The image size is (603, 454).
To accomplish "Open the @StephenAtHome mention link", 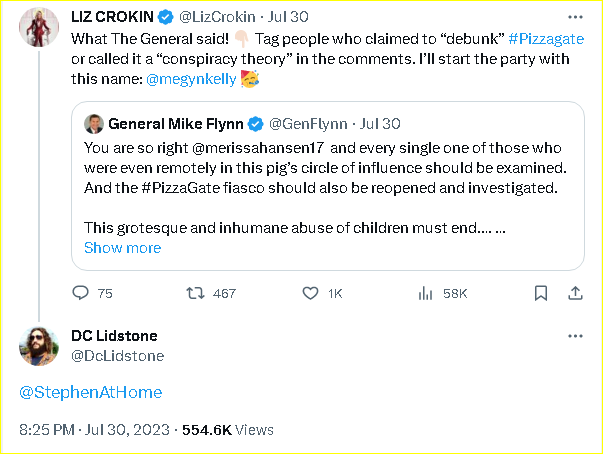I will (91, 392).
